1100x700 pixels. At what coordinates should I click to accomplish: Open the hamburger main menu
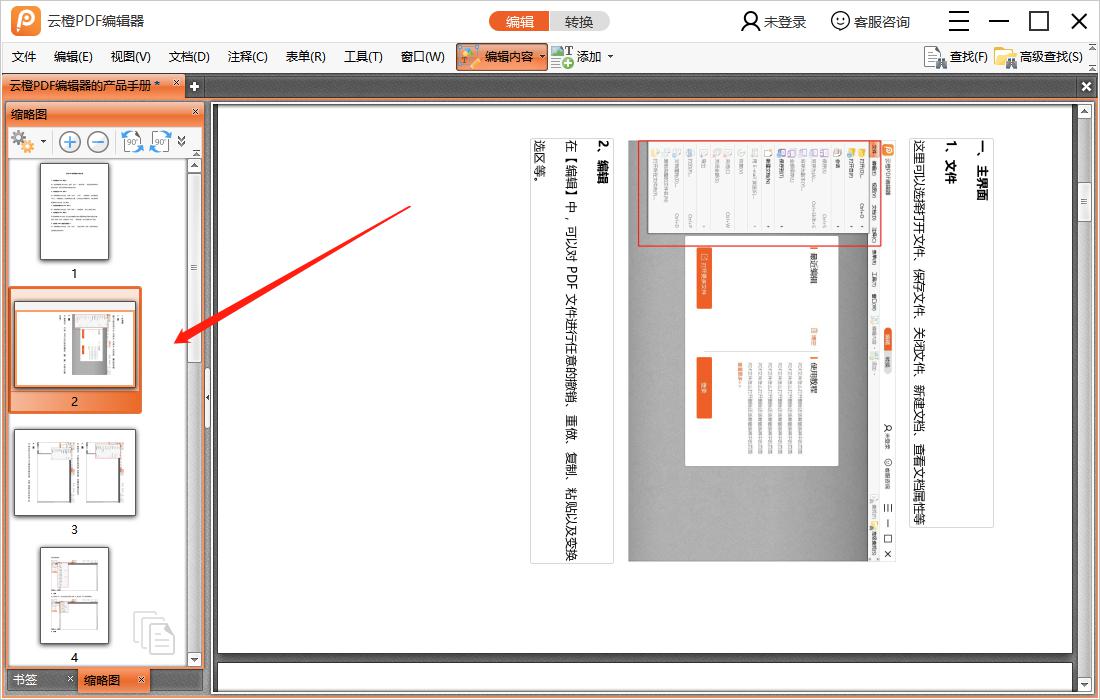(x=958, y=21)
